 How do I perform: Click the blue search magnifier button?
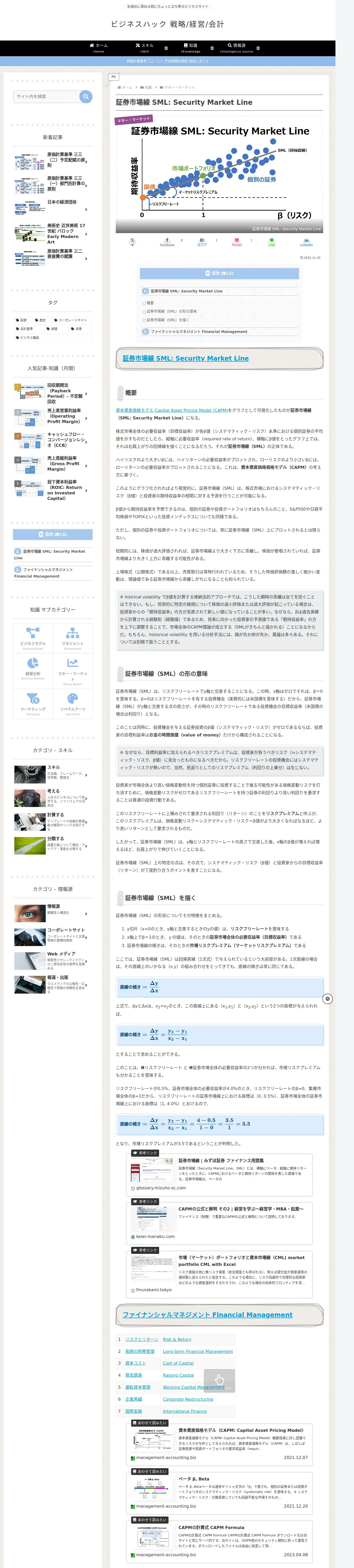pyautogui.click(x=86, y=96)
